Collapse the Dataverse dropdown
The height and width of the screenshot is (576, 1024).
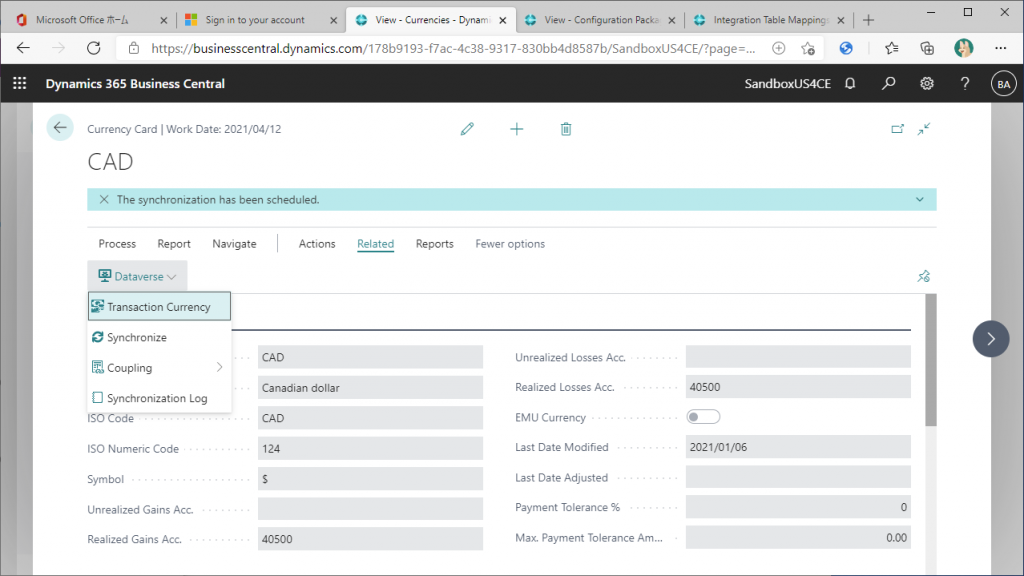[137, 276]
